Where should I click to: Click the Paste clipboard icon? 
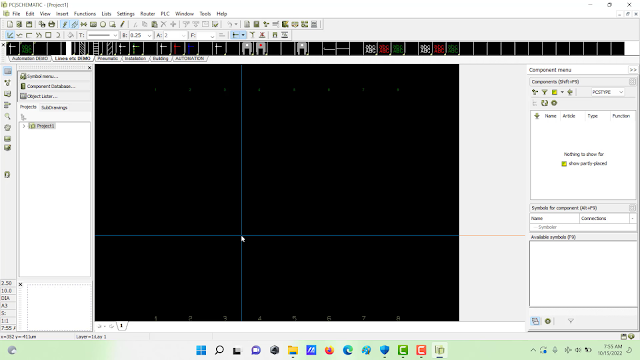point(154,24)
